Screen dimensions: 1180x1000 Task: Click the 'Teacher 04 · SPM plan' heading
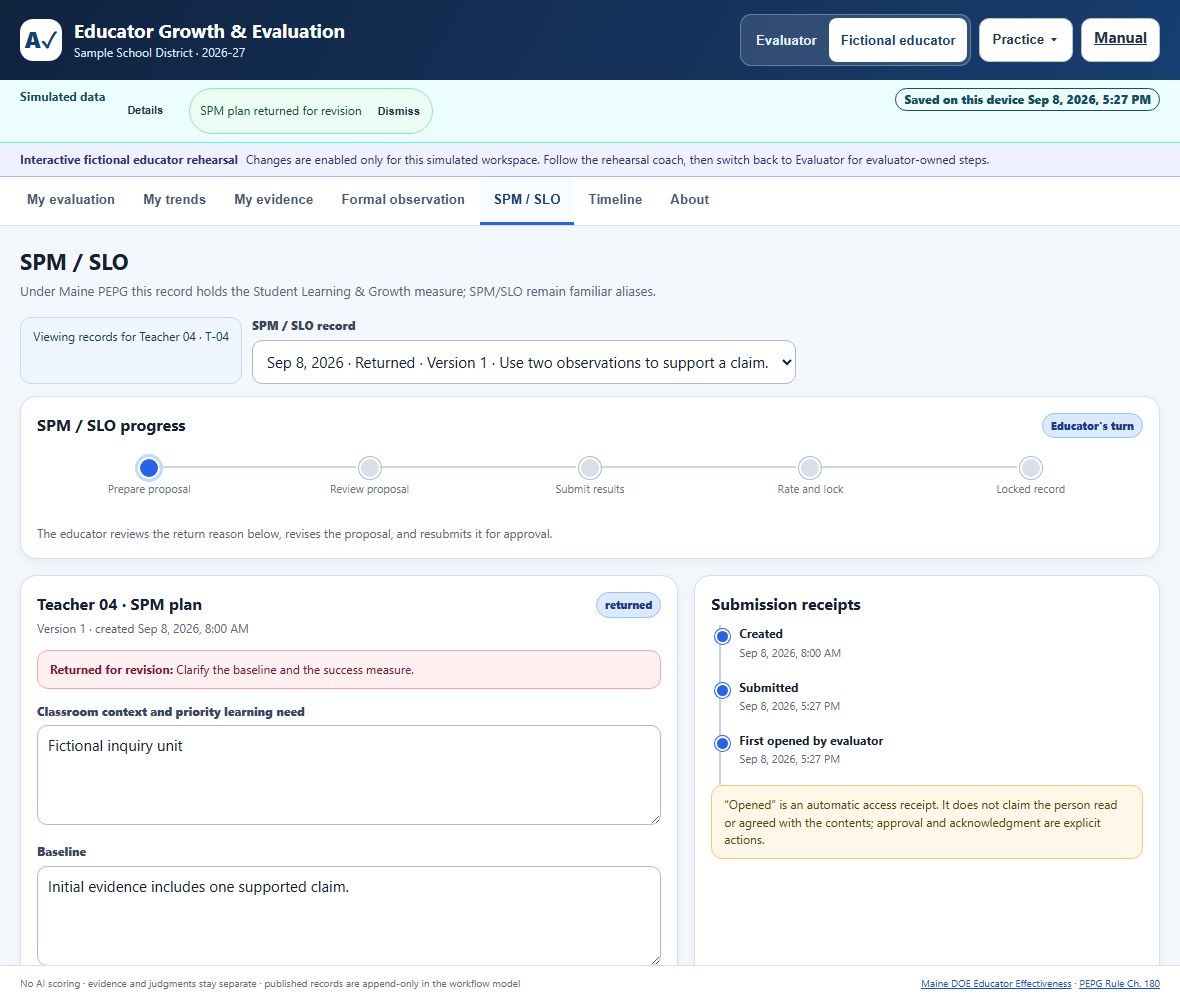coord(120,605)
